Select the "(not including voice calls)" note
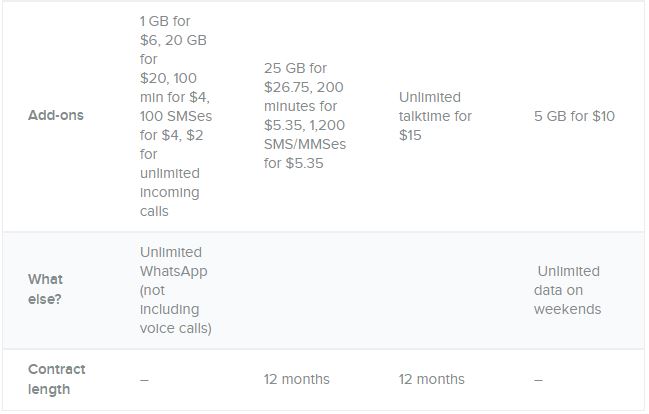Viewport: 649px width, 414px height. (x=176, y=309)
